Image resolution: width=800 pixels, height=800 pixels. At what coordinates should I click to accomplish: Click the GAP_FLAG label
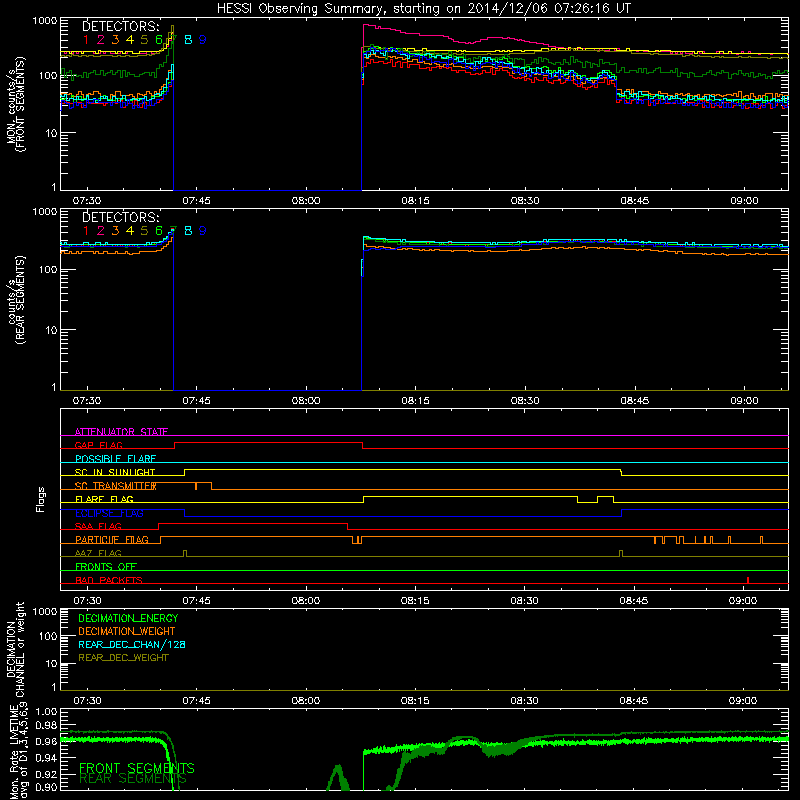click(98, 445)
